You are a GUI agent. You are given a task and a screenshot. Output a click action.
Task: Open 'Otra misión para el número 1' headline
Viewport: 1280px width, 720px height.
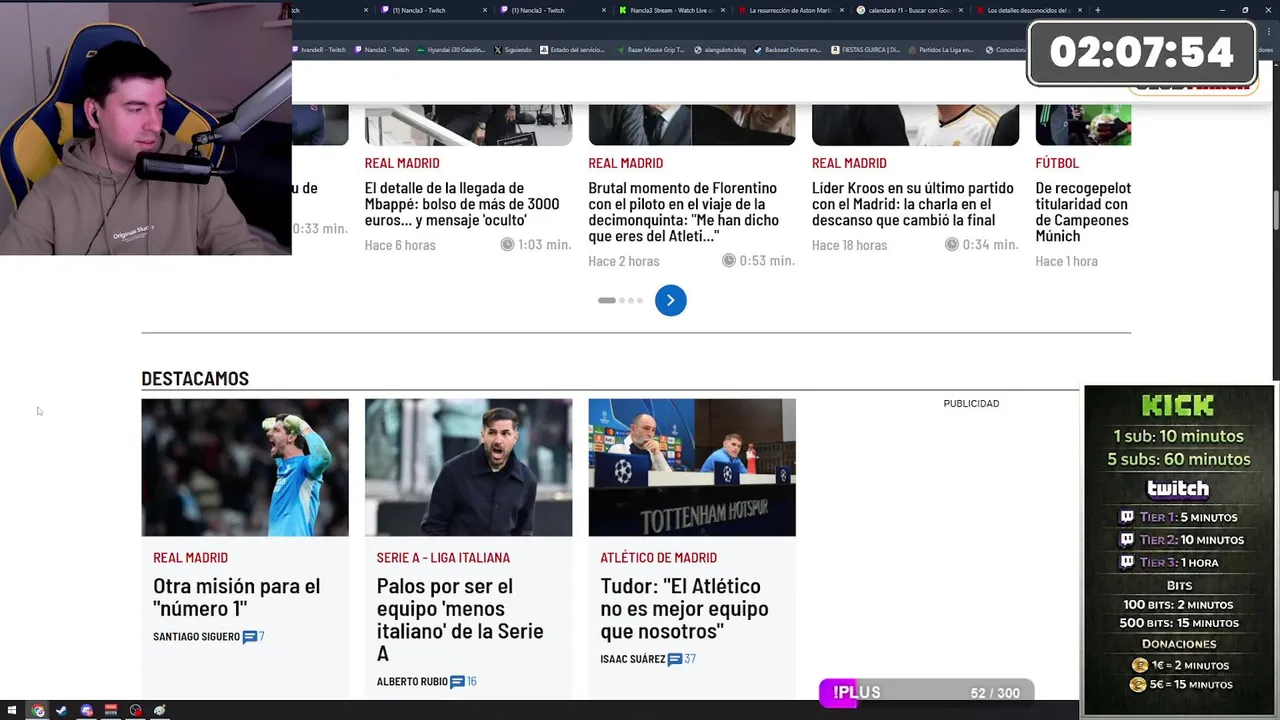tap(237, 597)
